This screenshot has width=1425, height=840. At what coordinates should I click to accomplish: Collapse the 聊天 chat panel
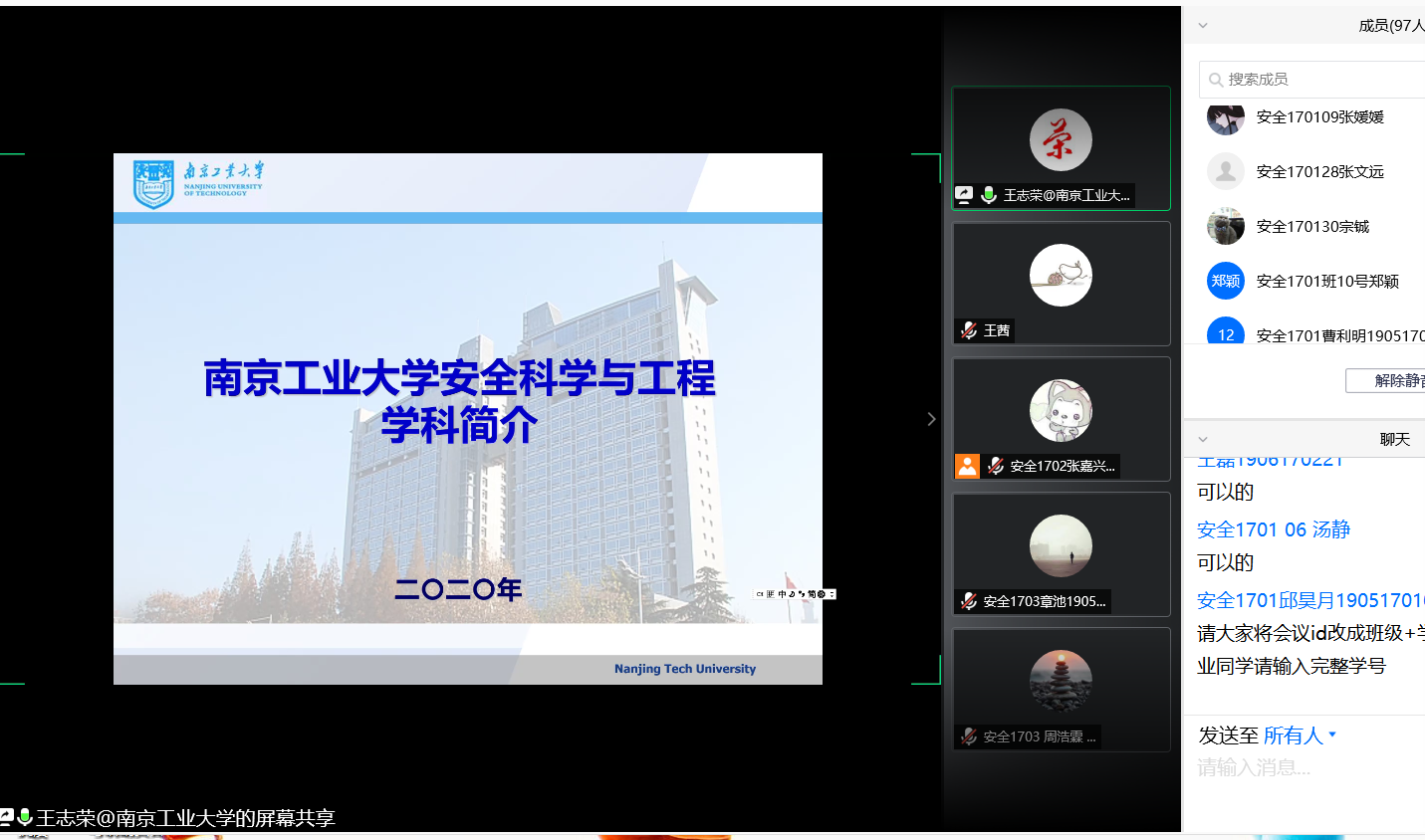tap(1203, 439)
